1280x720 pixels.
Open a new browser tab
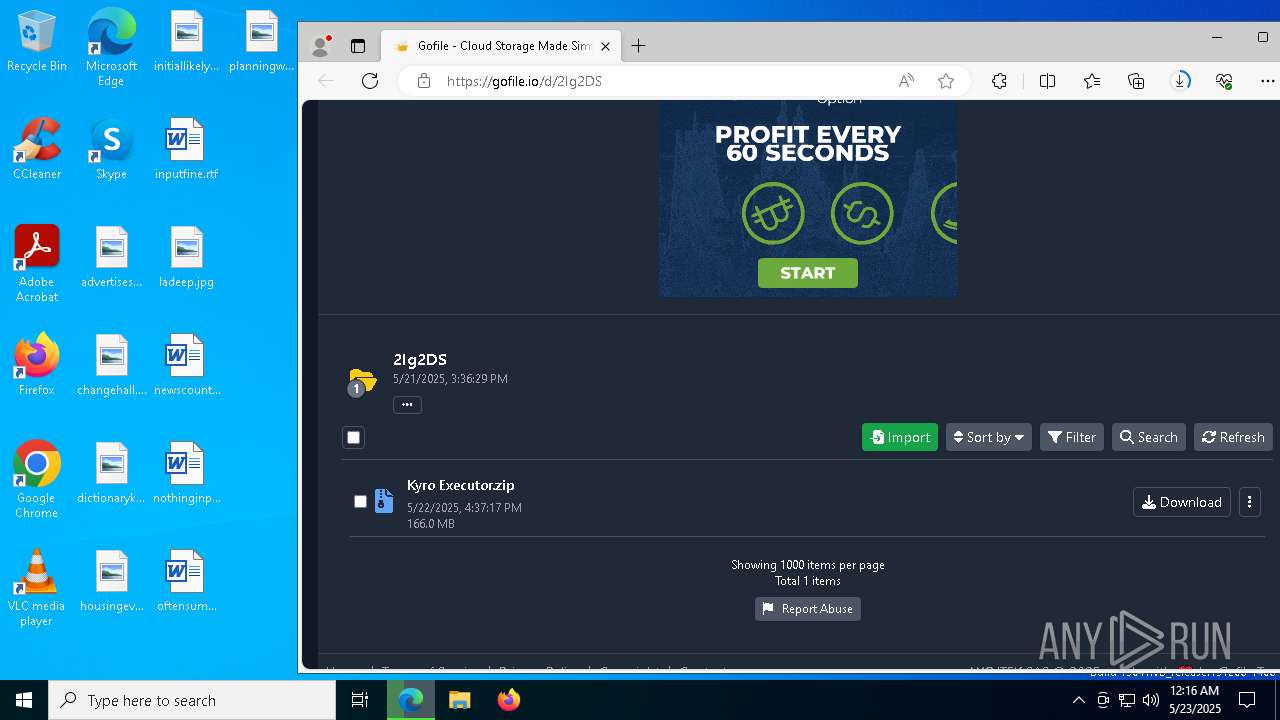(x=639, y=46)
